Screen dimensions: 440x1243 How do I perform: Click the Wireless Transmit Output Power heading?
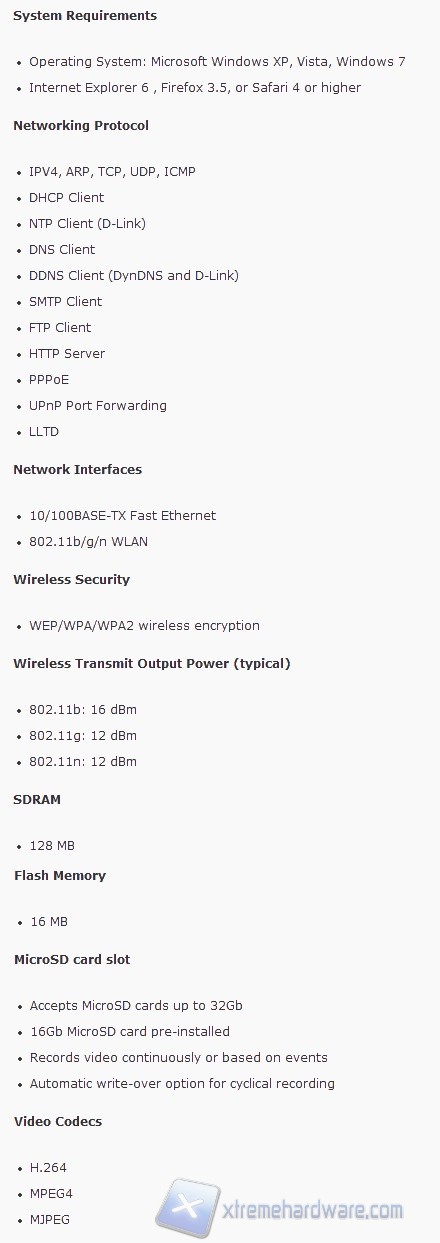point(152,664)
